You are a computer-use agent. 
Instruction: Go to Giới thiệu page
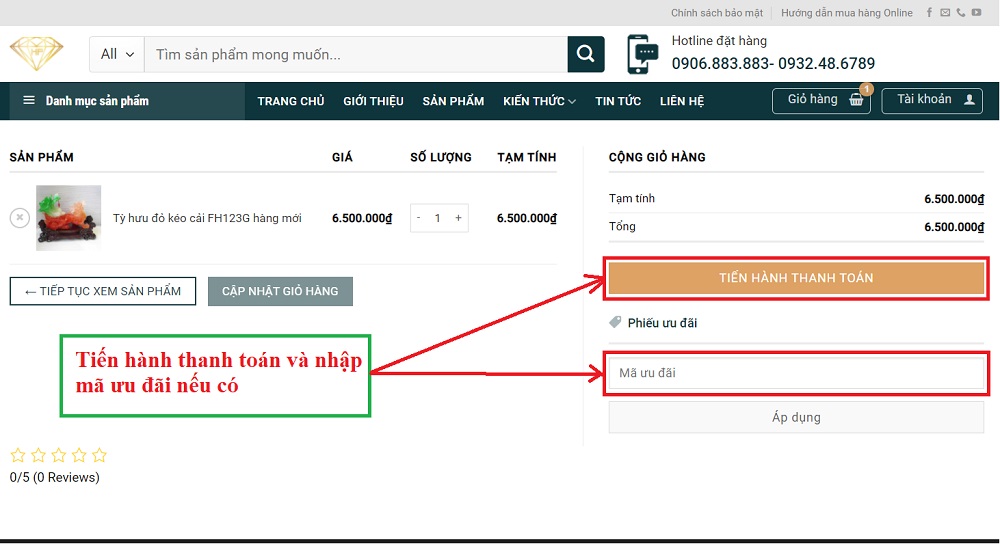click(373, 101)
